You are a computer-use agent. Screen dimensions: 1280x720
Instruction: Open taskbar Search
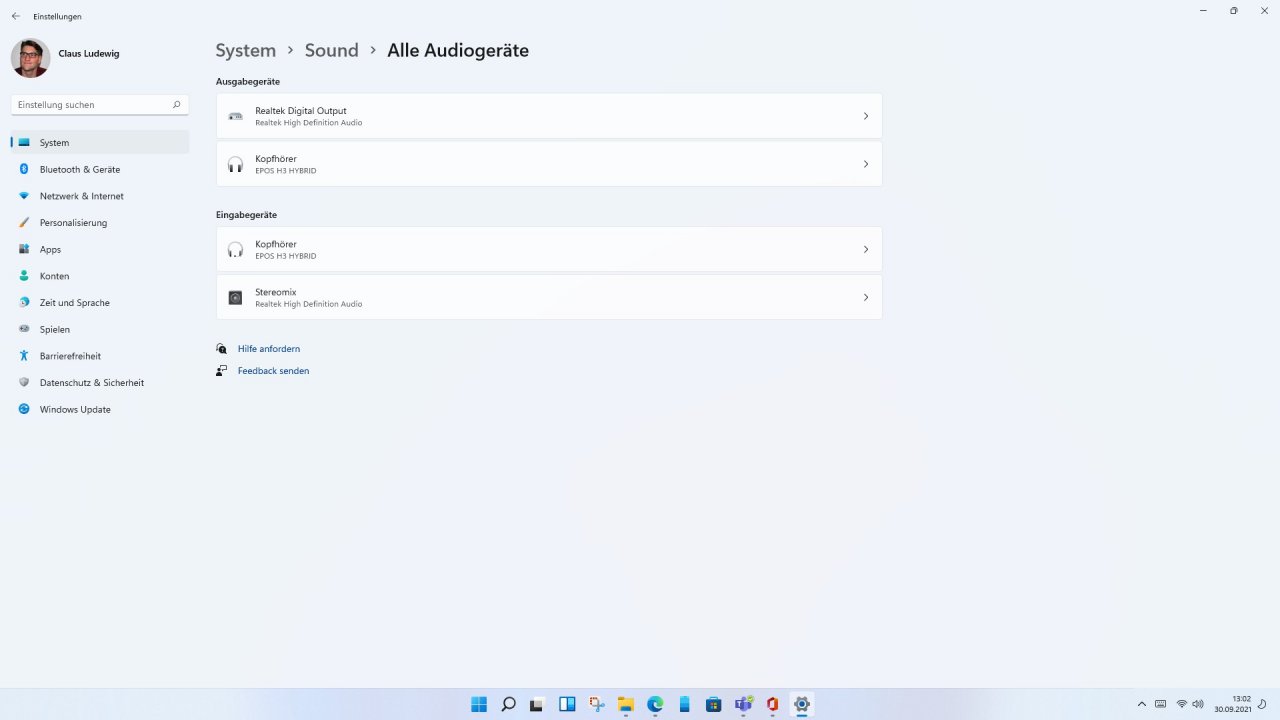coord(508,704)
